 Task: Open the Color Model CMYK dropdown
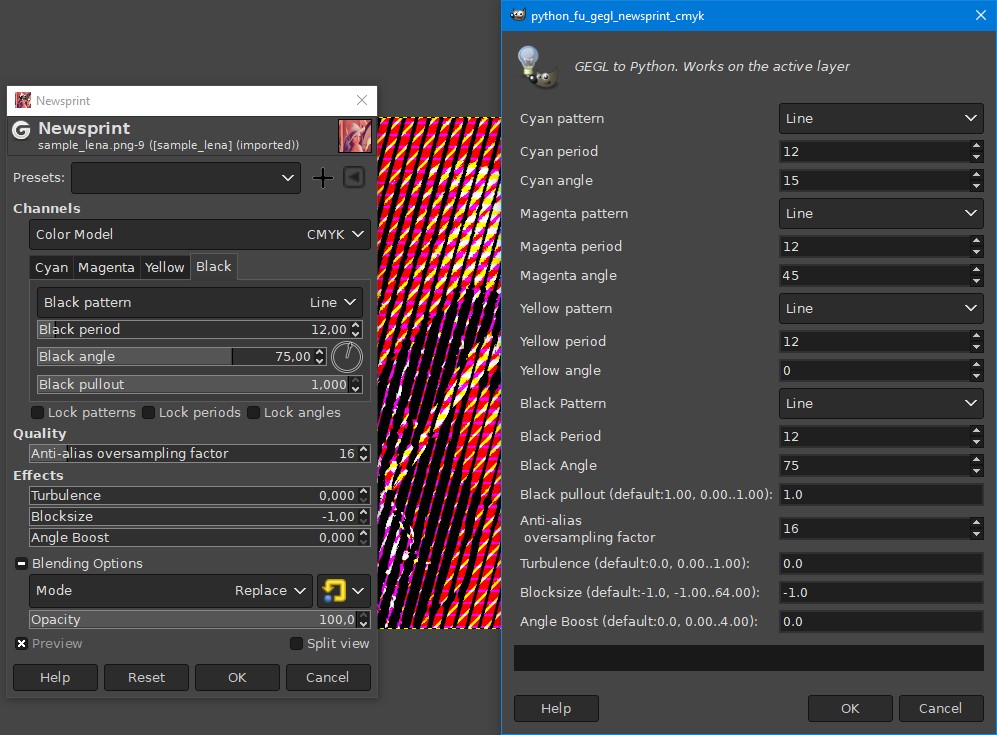pos(200,235)
